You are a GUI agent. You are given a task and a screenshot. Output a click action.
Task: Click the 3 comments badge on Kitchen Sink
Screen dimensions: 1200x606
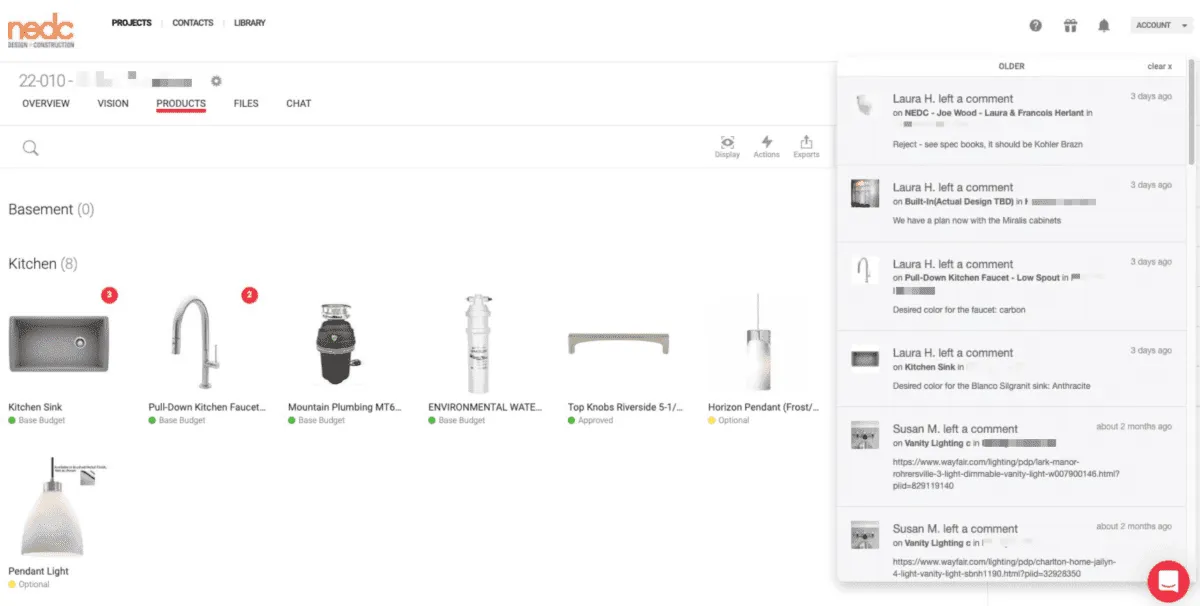click(x=110, y=295)
